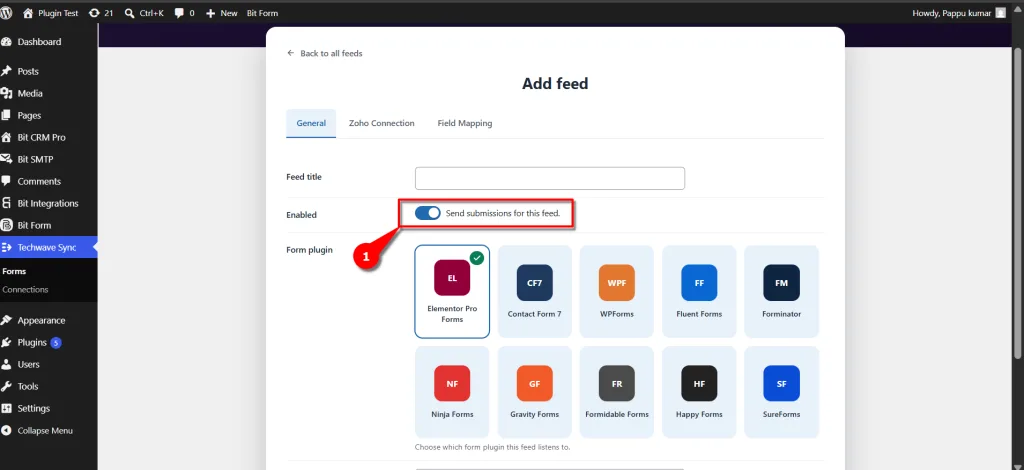Open the Howdy, Pappu kumar account menu

click(959, 12)
